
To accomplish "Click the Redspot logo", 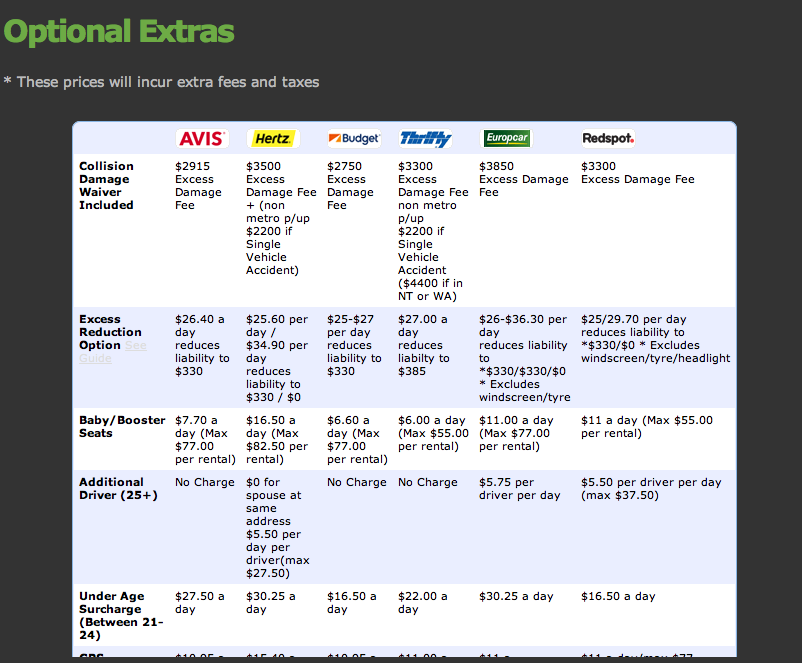I will click(x=608, y=139).
